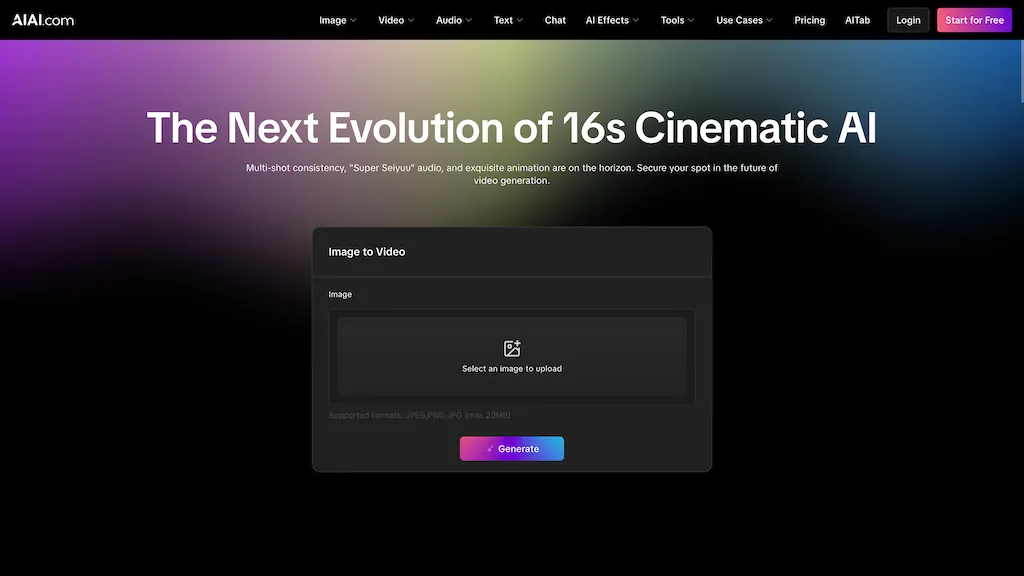
Task: Open the AITab link
Action: click(x=857, y=20)
